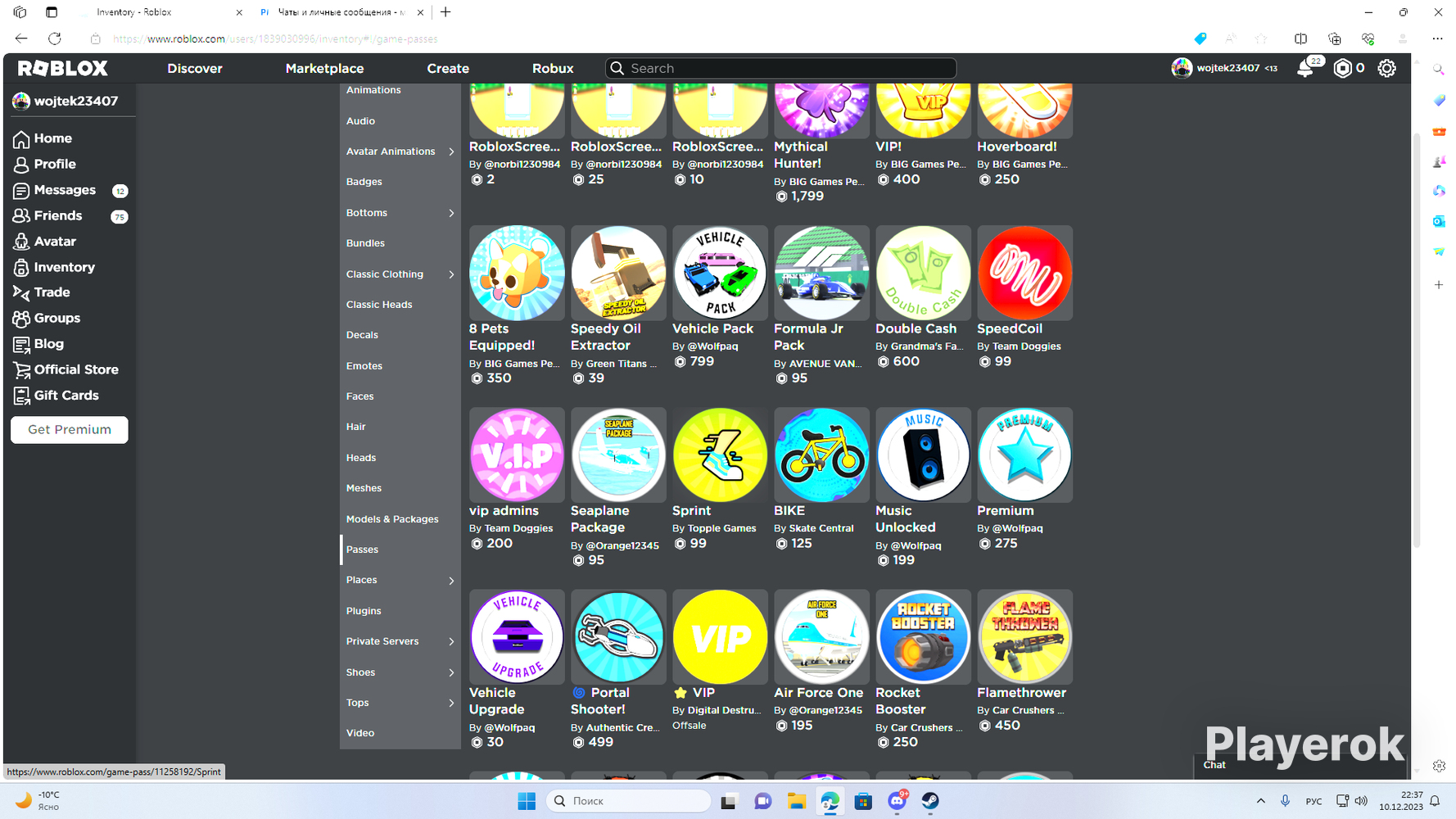1456x819 pixels.
Task: Open the Official Store cart icon
Action: (21, 370)
